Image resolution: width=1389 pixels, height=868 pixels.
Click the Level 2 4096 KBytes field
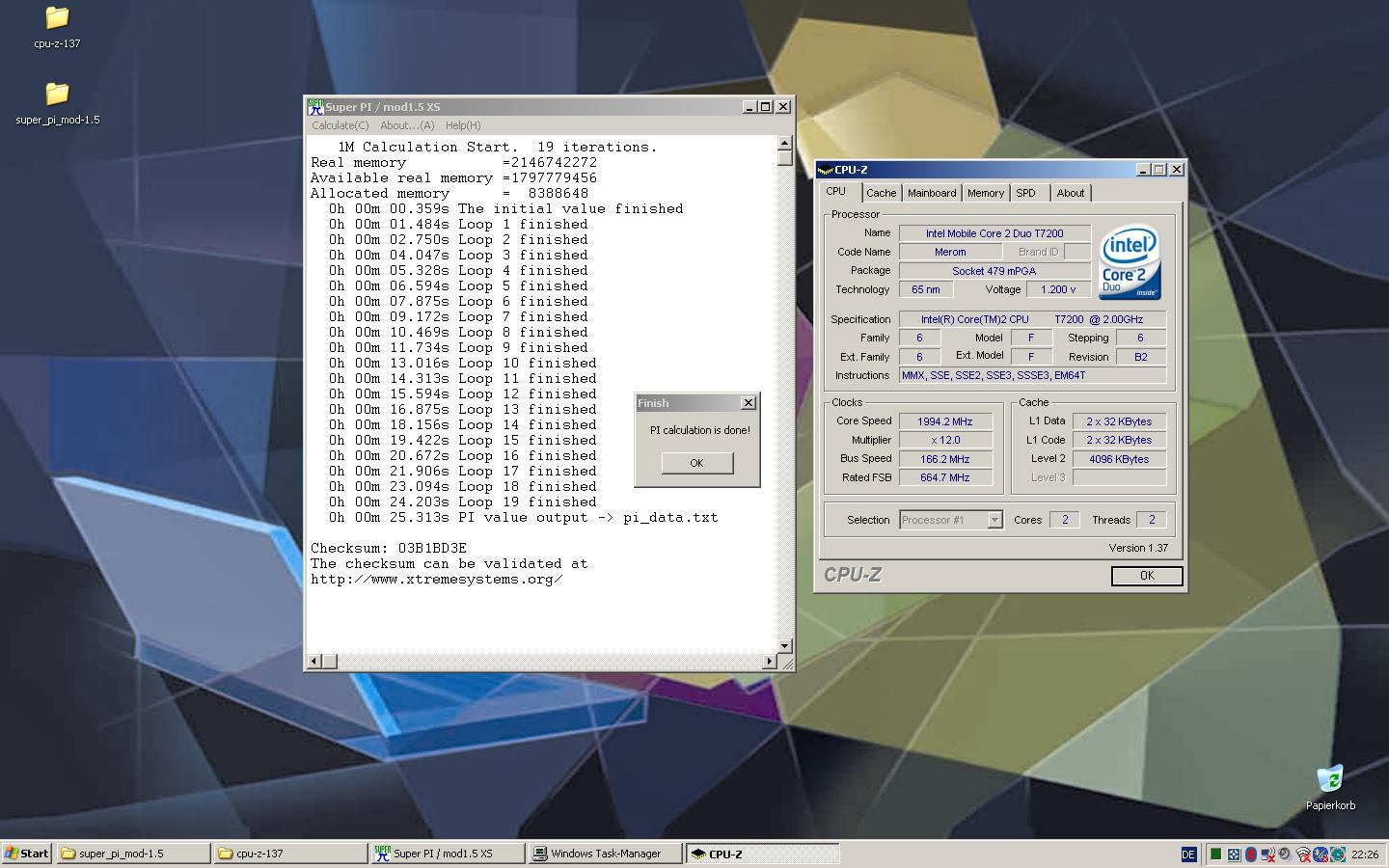click(1119, 459)
